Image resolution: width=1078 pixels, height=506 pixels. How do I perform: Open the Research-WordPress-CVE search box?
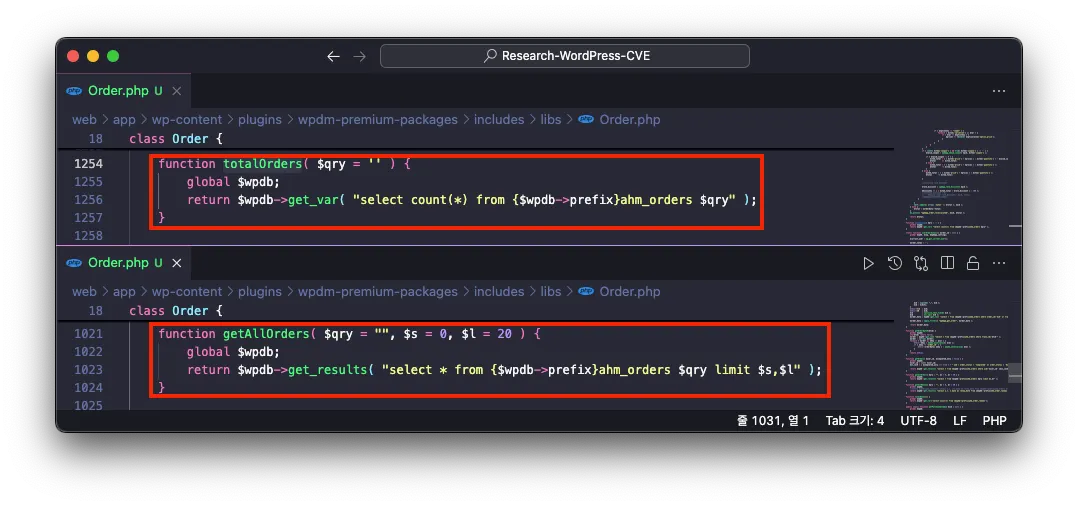click(564, 56)
